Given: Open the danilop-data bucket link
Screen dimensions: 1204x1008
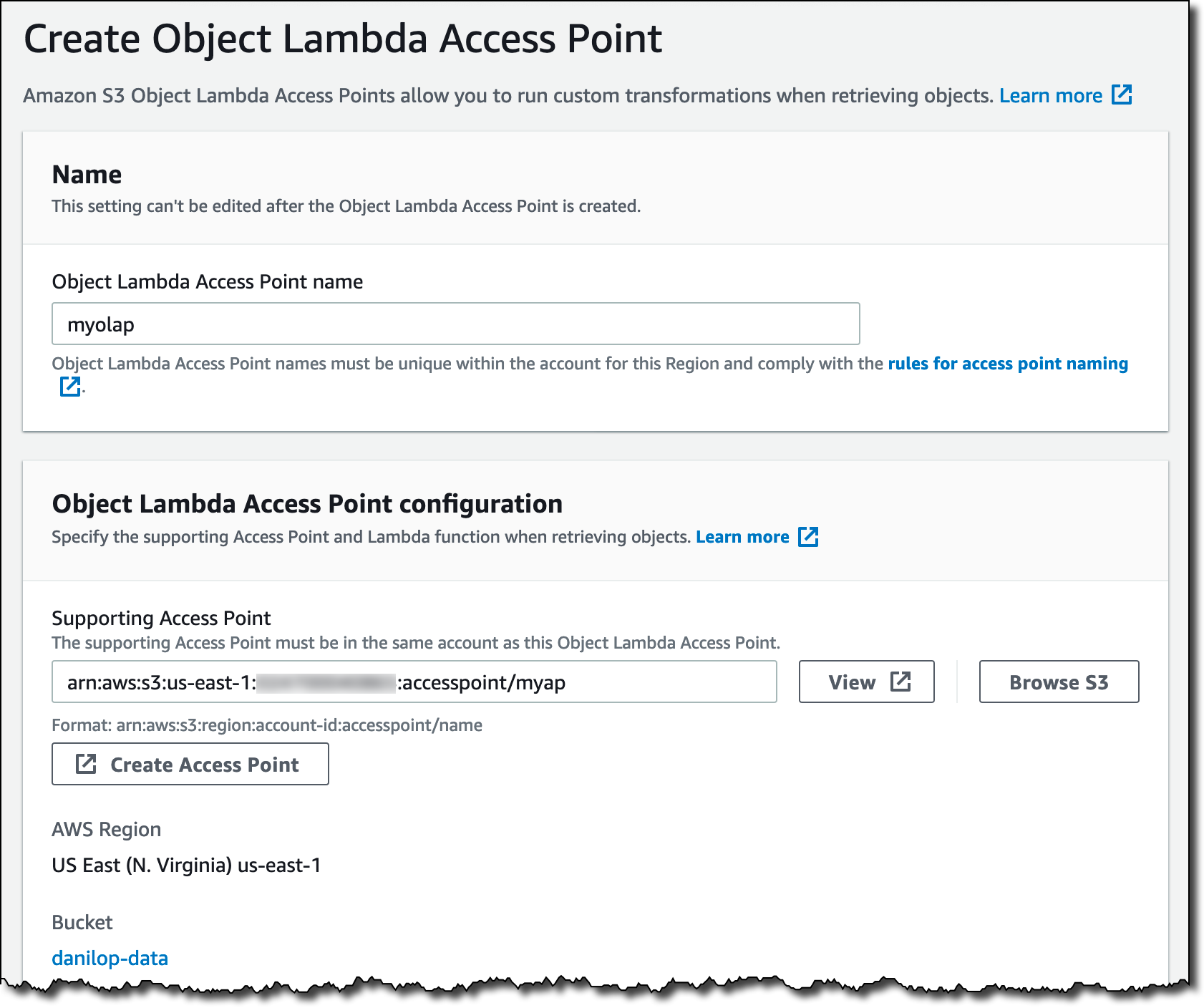Looking at the screenshot, I should point(110,958).
